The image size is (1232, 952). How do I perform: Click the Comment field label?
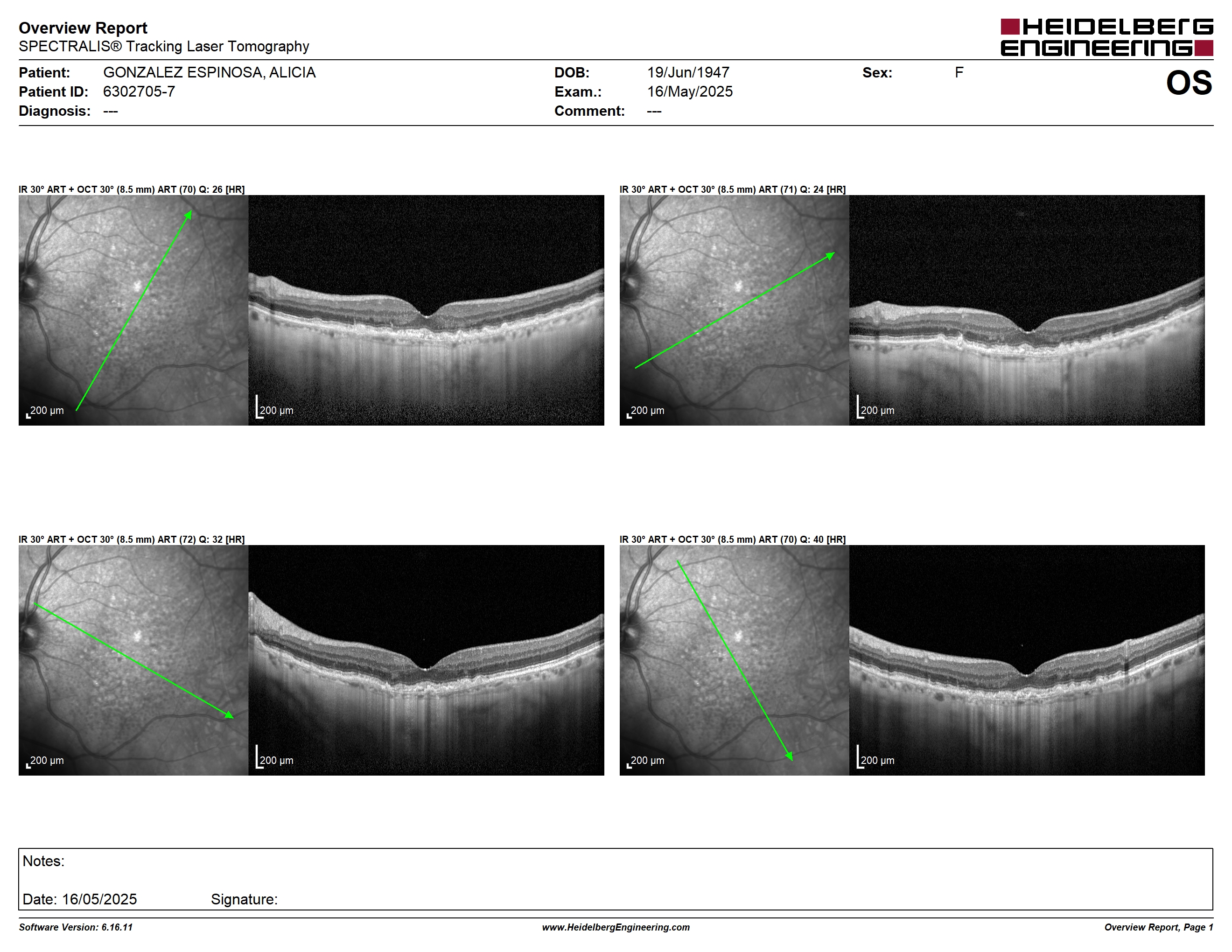(x=589, y=111)
